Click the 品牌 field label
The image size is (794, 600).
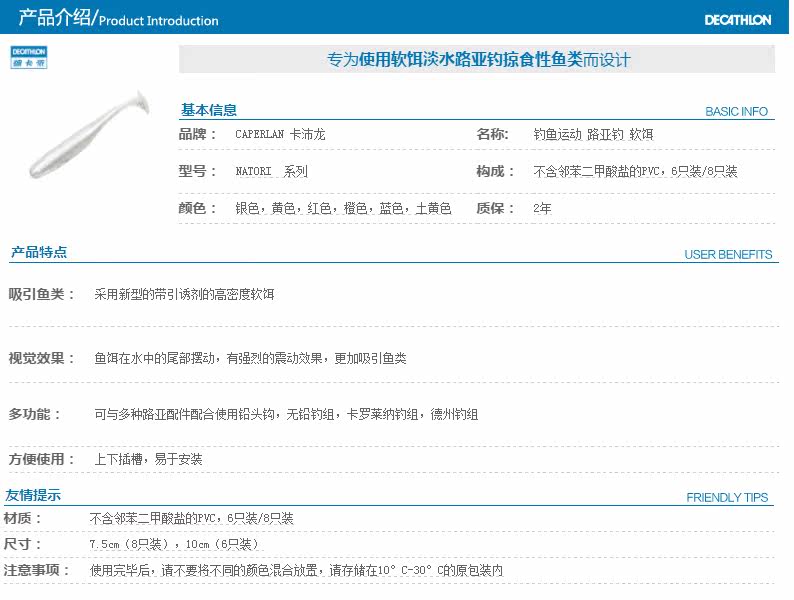pyautogui.click(x=197, y=134)
